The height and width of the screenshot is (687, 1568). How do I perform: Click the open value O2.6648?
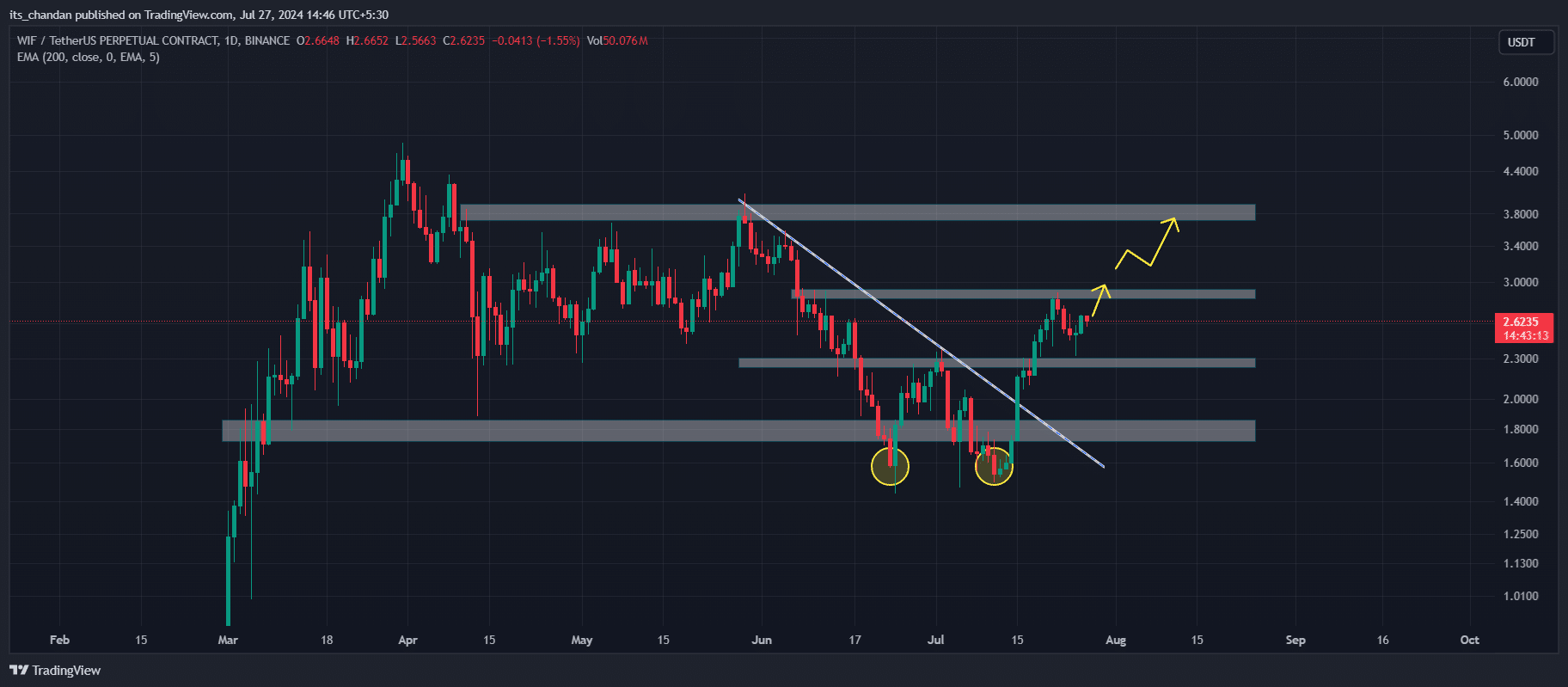pos(318,40)
